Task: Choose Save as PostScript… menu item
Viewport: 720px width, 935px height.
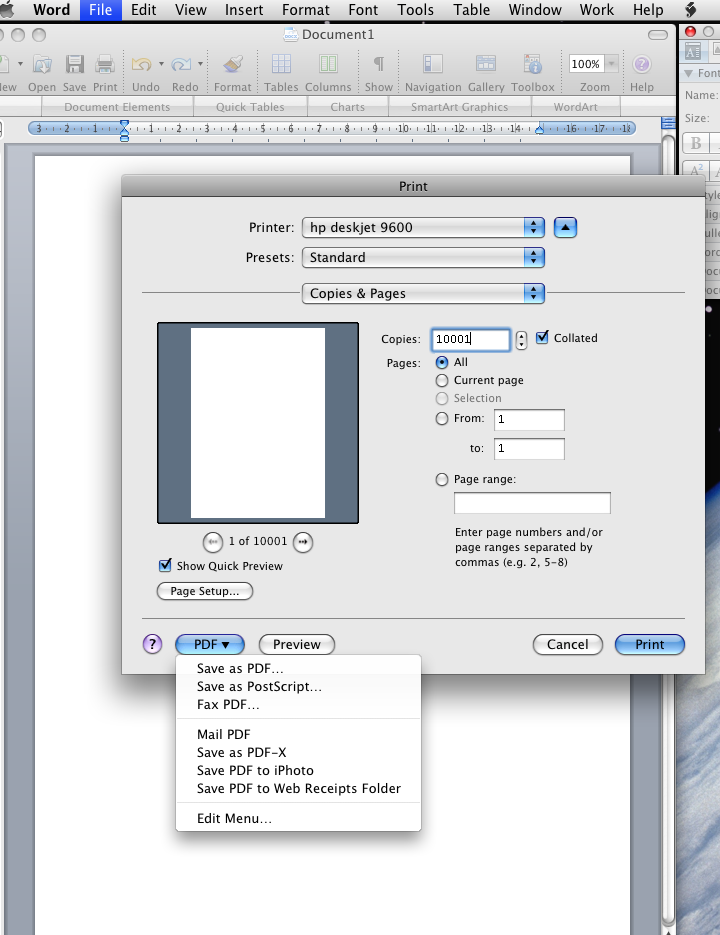Action: [x=298, y=686]
